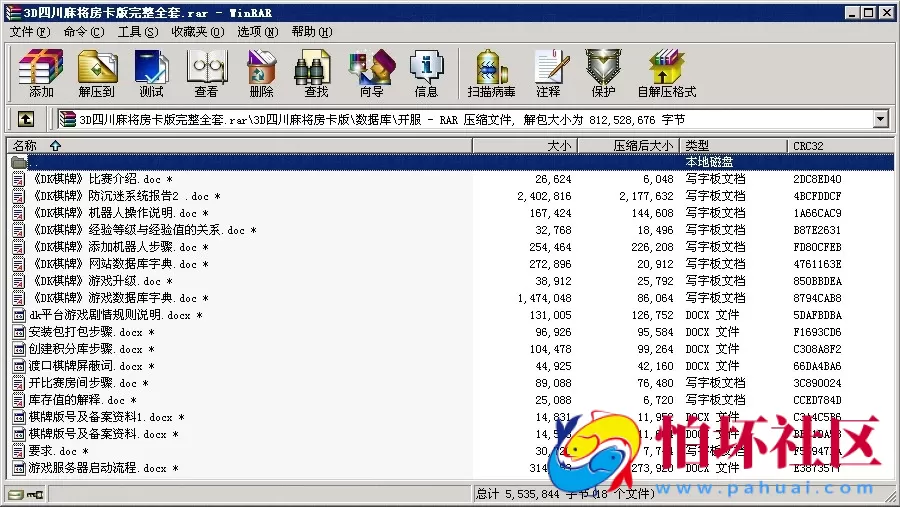
Task: Maximize the WinRAR window
Action: (869, 13)
